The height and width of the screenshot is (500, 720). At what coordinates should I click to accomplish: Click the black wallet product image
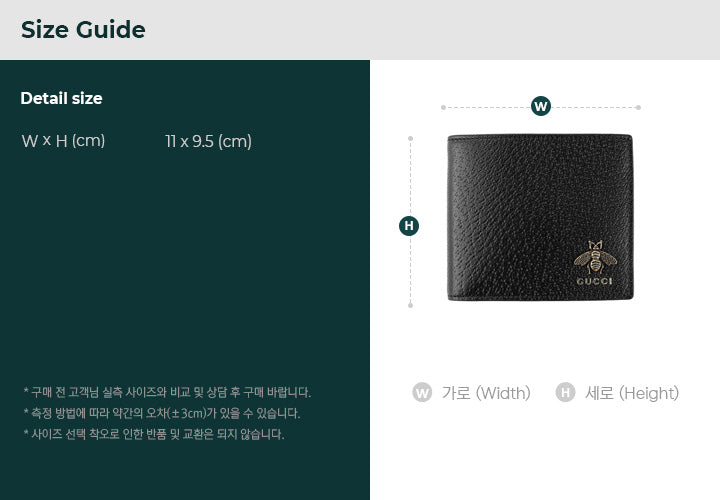[x=540, y=218]
